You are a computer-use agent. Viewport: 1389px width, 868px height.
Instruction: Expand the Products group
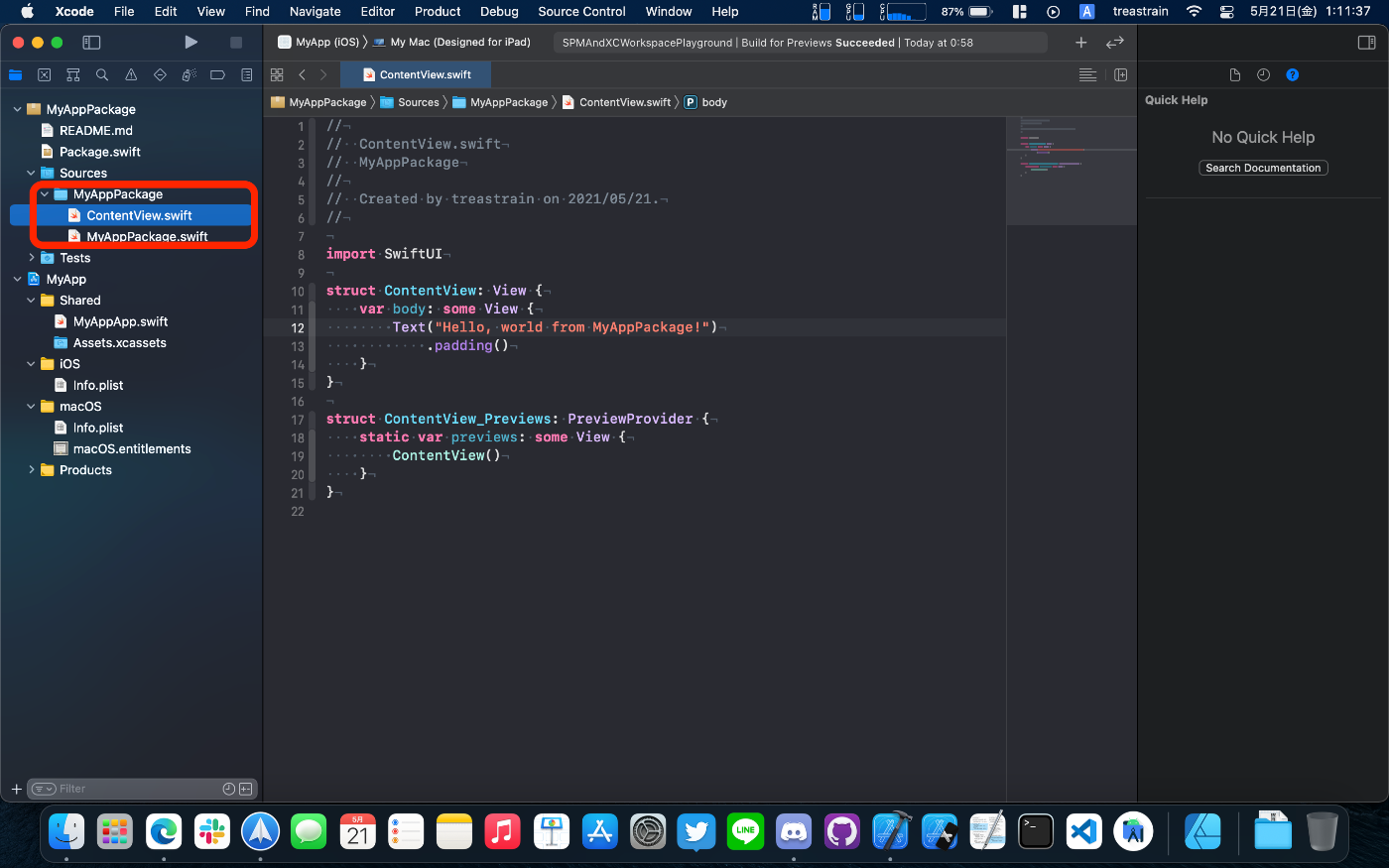point(32,470)
